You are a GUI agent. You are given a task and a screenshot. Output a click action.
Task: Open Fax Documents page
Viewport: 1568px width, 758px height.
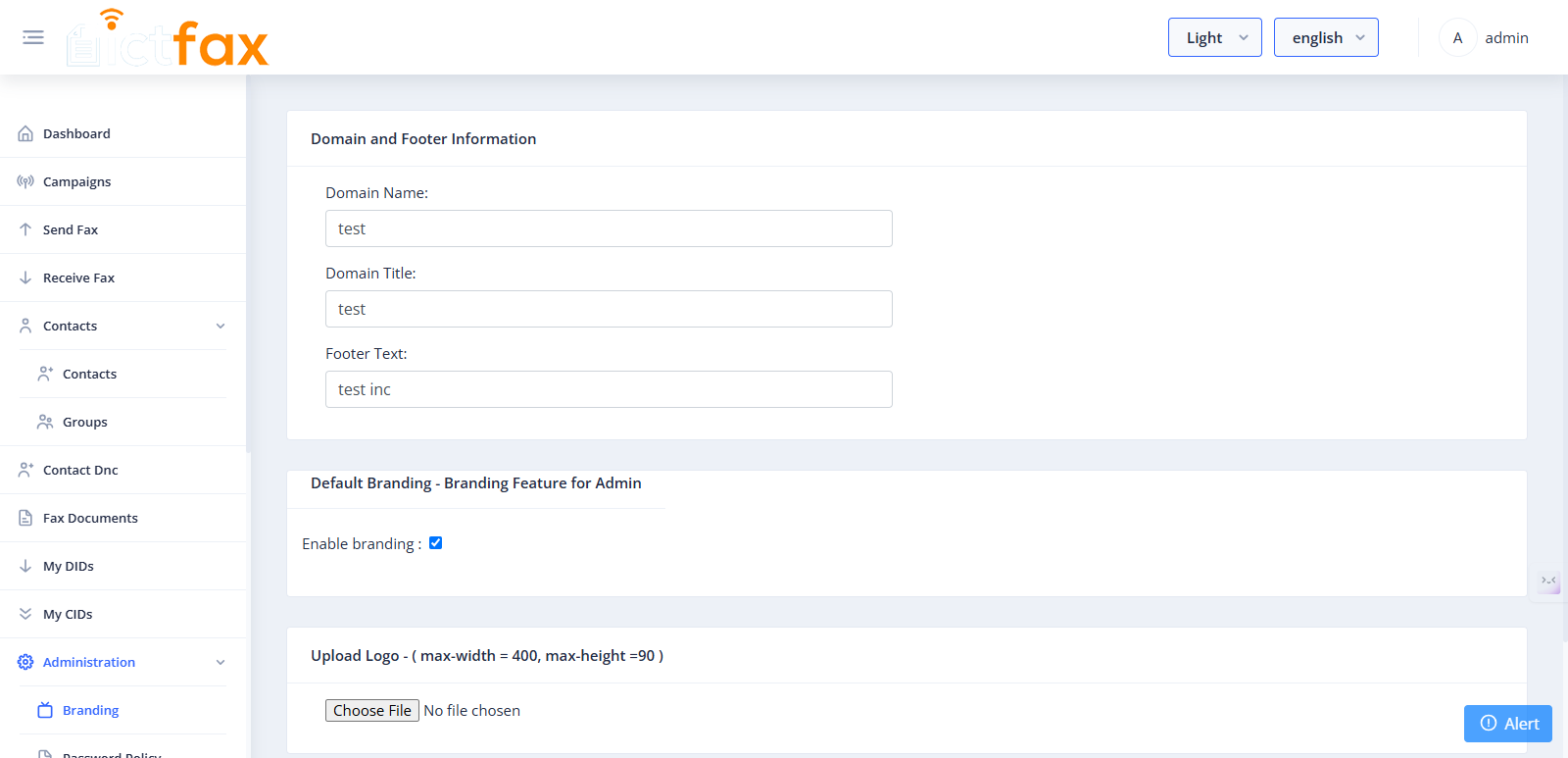pyautogui.click(x=122, y=518)
